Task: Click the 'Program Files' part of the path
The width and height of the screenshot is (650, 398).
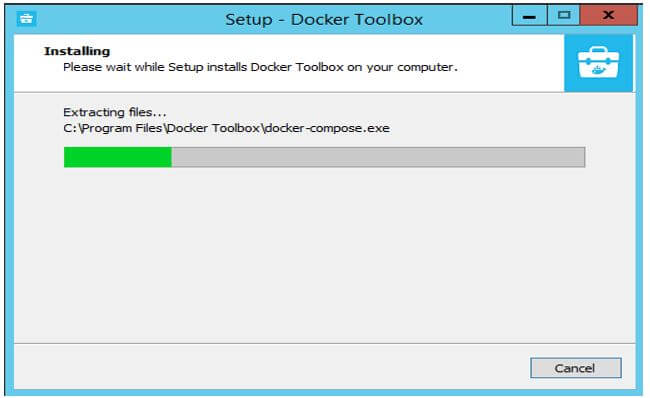Action: click(x=122, y=128)
